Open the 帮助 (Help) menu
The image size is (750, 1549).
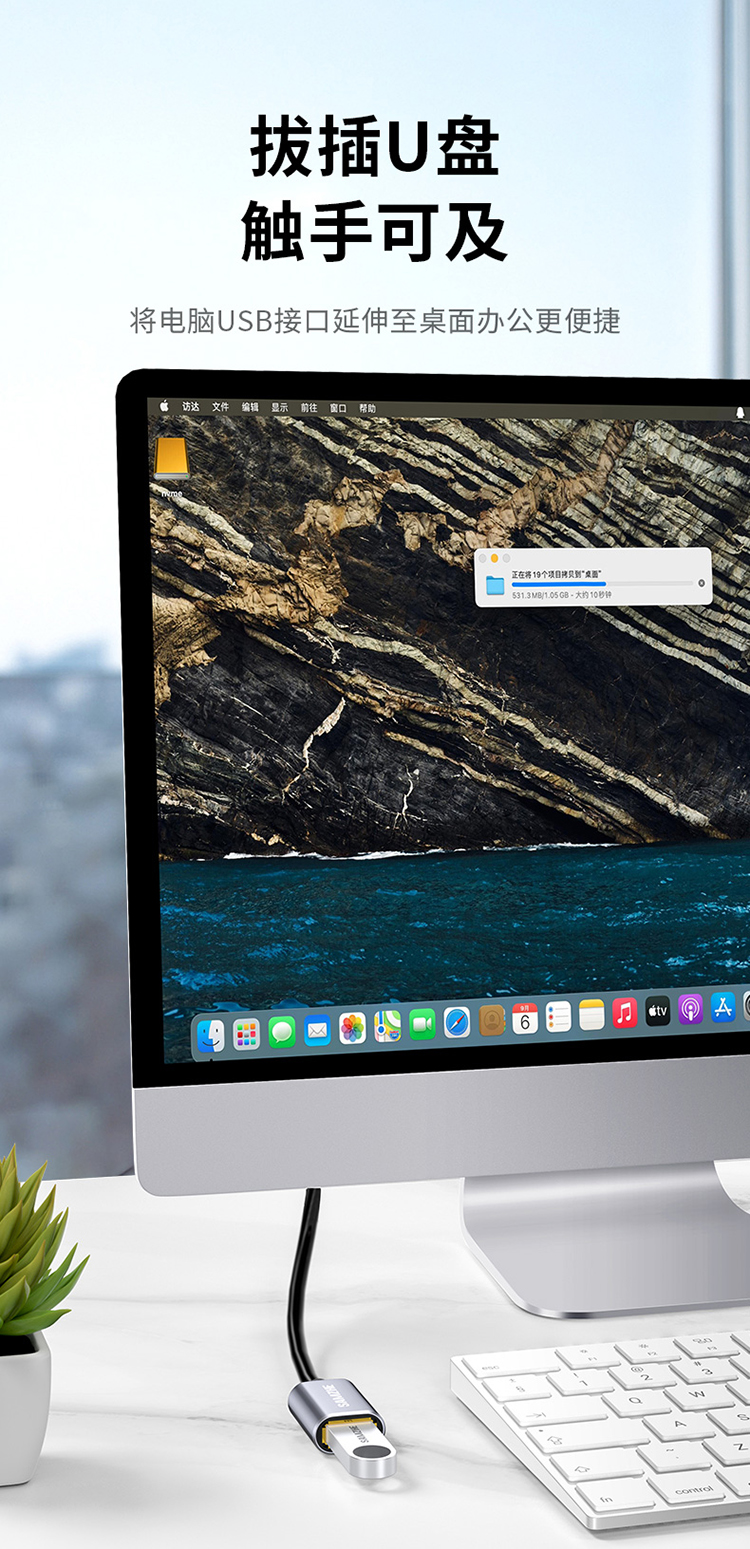[x=368, y=408]
